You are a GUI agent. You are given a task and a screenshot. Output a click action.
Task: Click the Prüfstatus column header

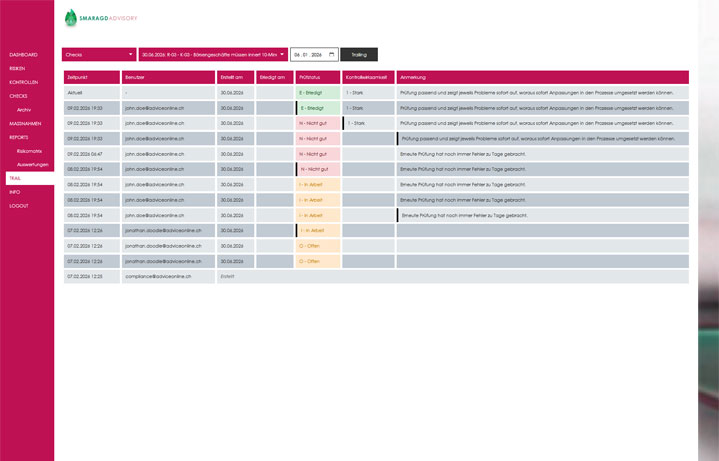pos(317,77)
